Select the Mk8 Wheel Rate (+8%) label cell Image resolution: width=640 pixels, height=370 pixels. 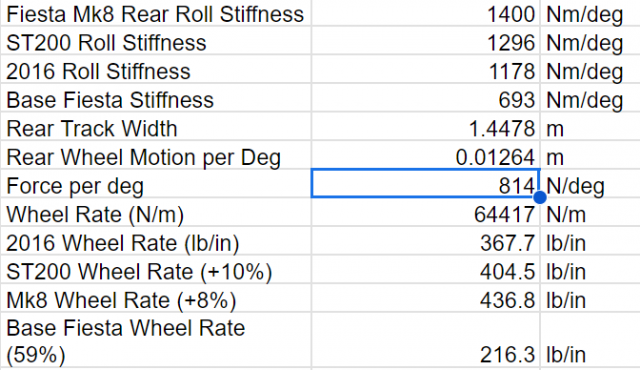coord(156,300)
